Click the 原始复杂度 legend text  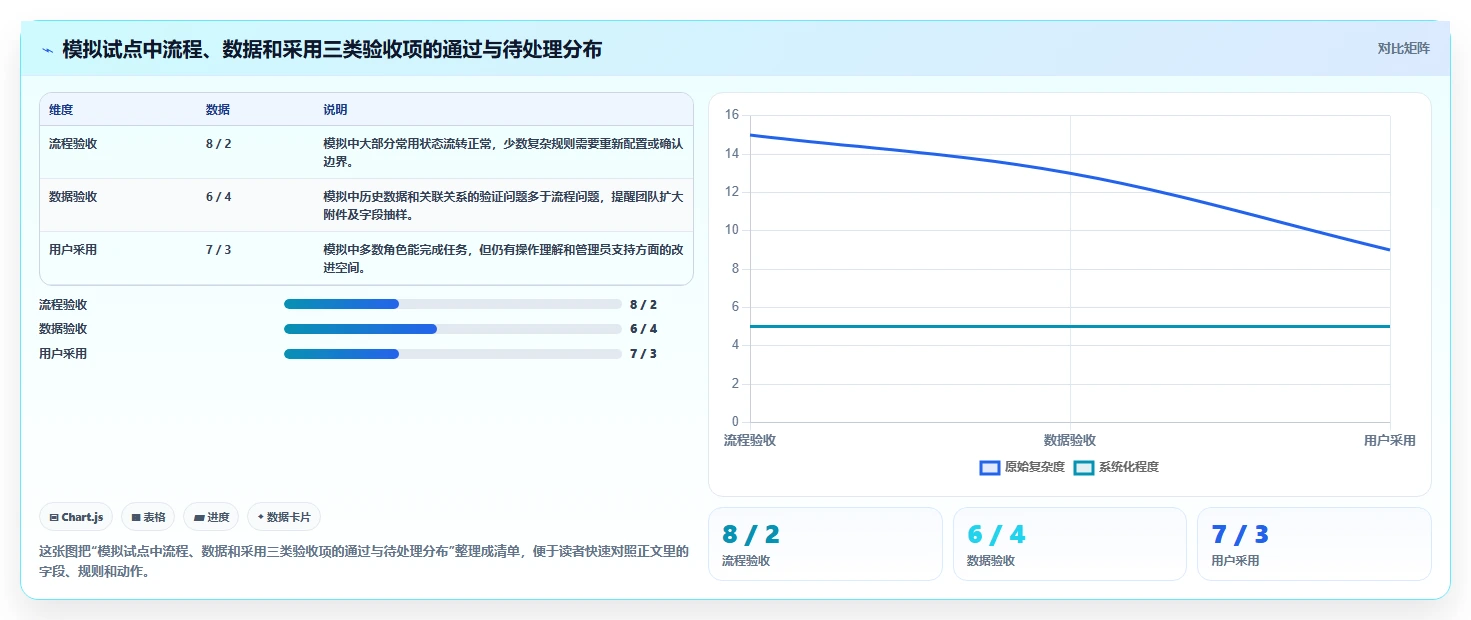click(1034, 467)
